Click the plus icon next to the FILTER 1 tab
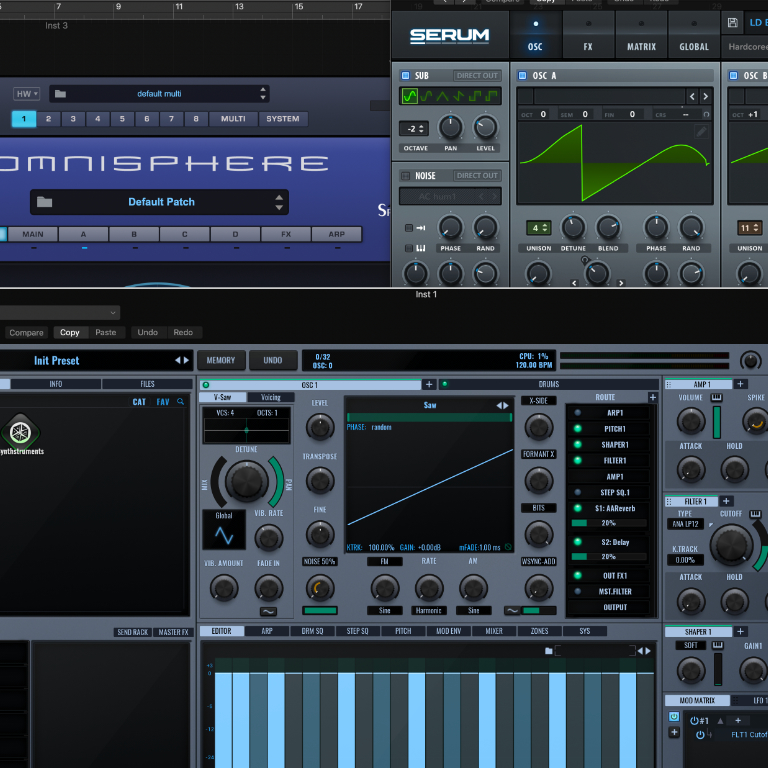 (x=726, y=501)
